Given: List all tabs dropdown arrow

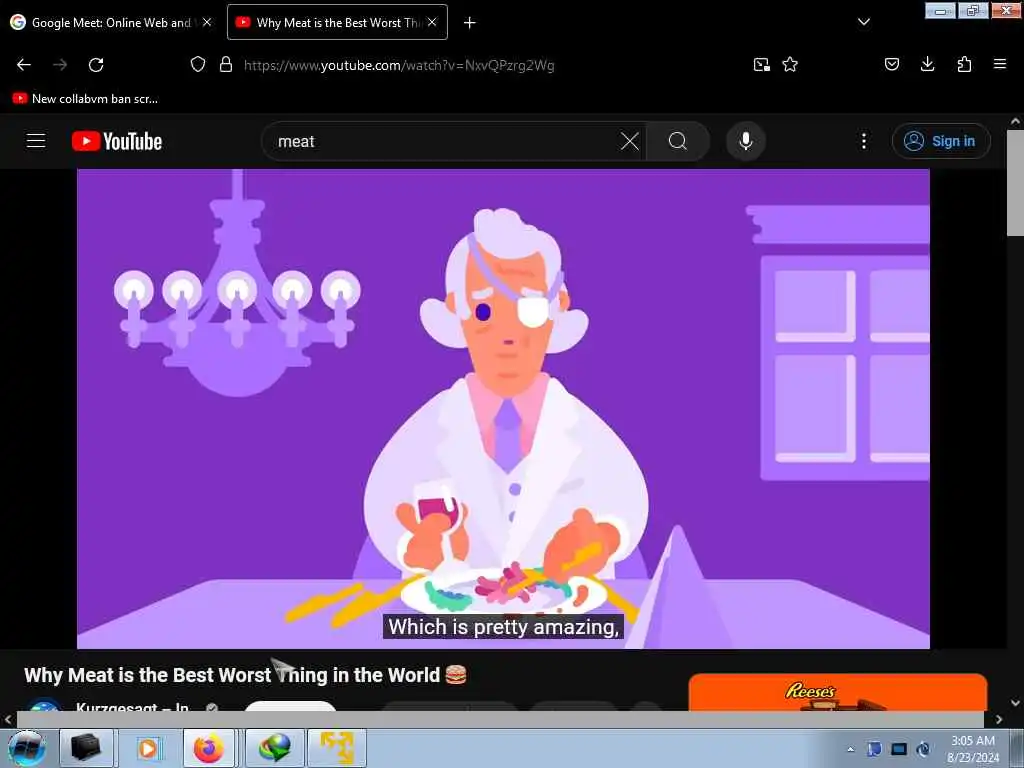Looking at the screenshot, I should click(x=863, y=22).
